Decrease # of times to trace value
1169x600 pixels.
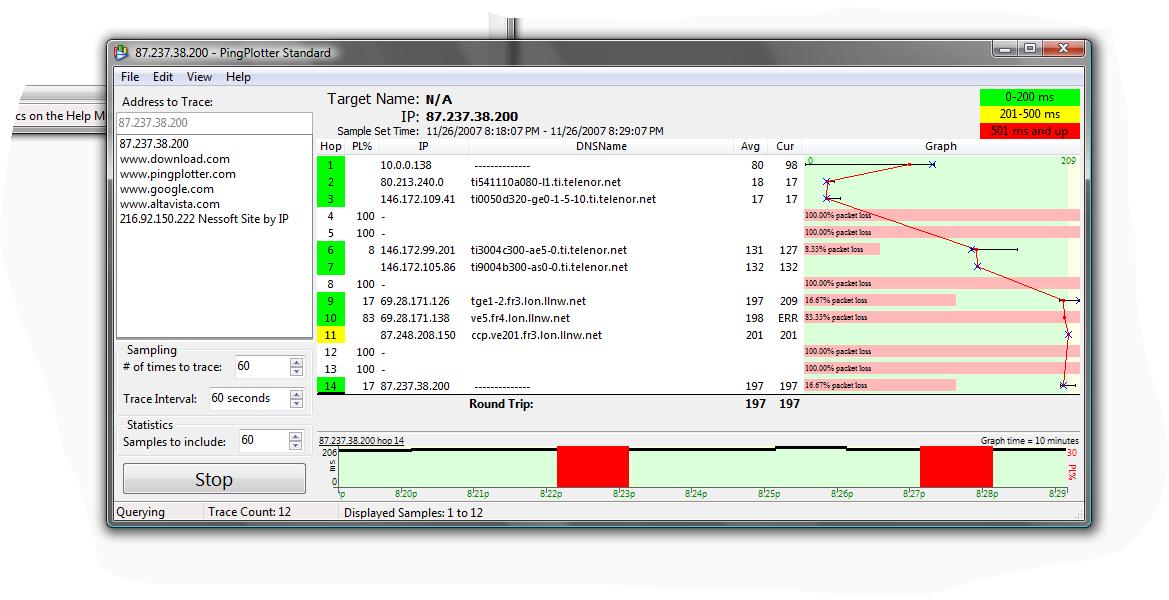pyautogui.click(x=297, y=370)
